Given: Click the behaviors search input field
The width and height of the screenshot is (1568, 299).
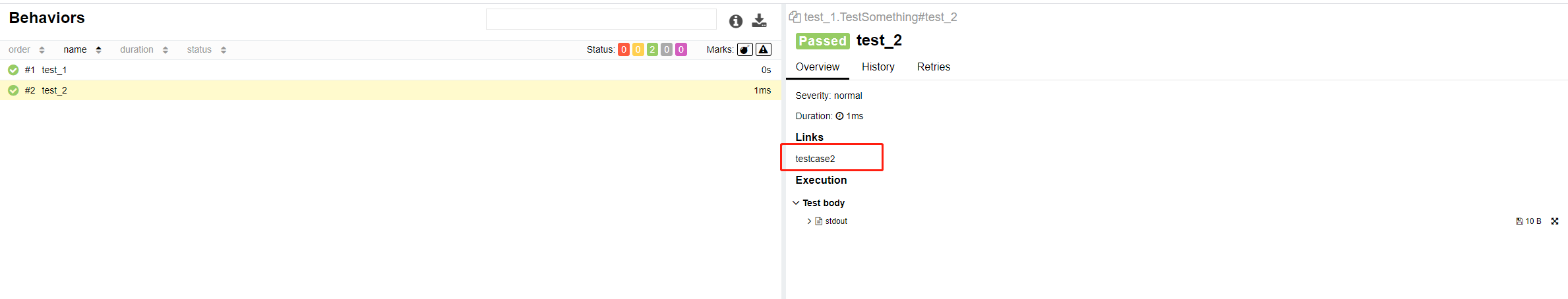Looking at the screenshot, I should 601,19.
